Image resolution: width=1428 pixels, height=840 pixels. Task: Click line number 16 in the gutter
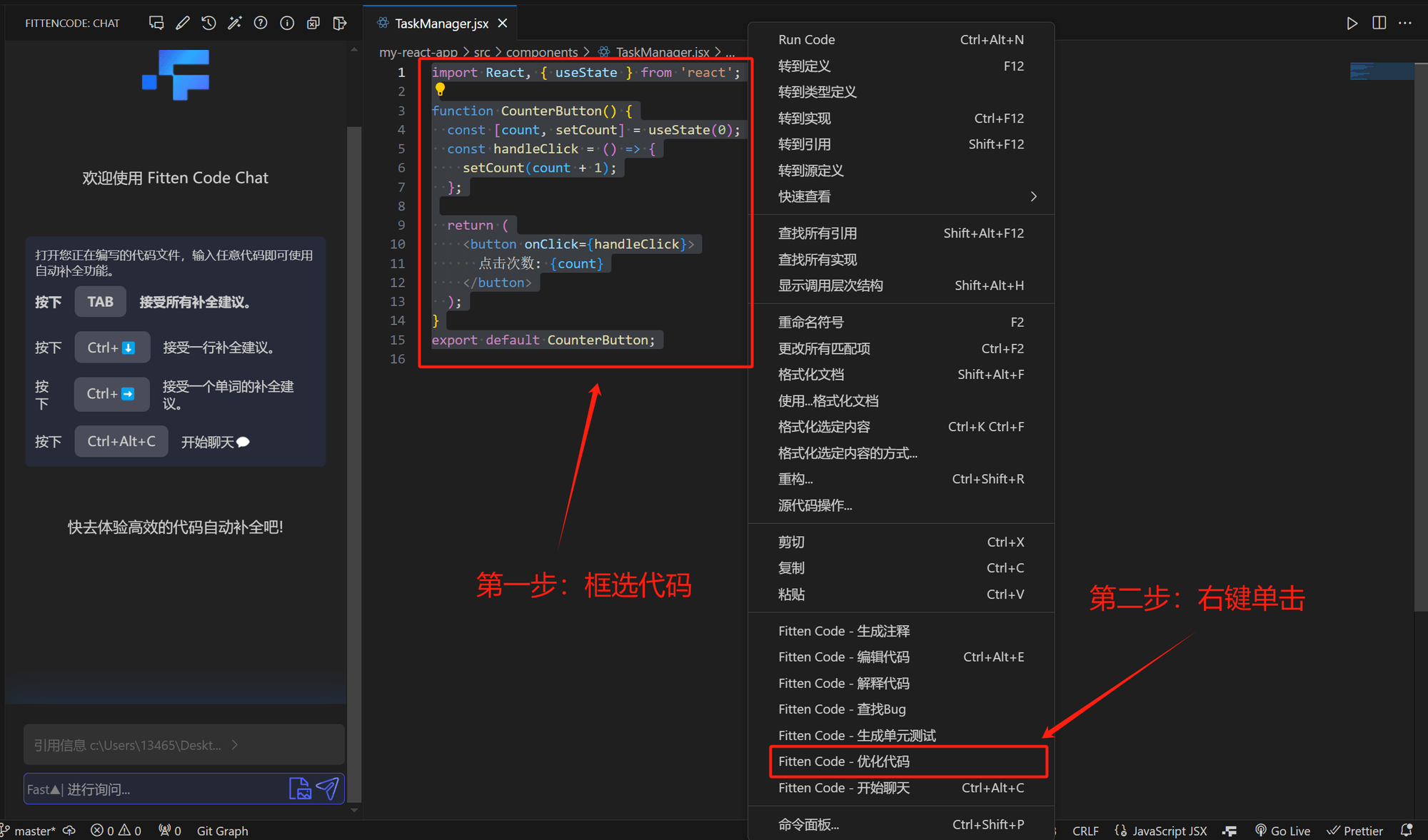coord(398,359)
